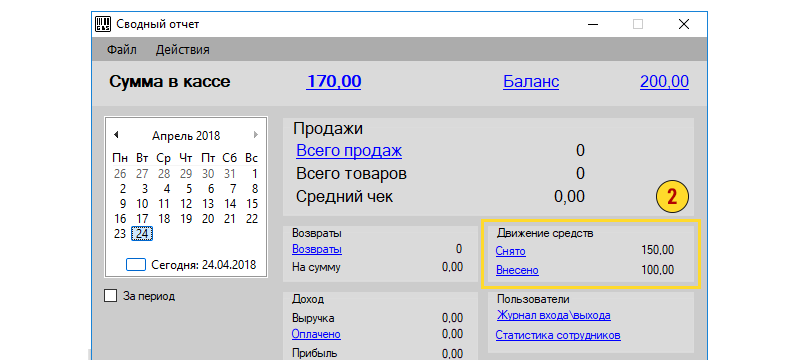Click the Апрель 2018 calendar title
Screen dimensions: 800x360
(x=186, y=136)
